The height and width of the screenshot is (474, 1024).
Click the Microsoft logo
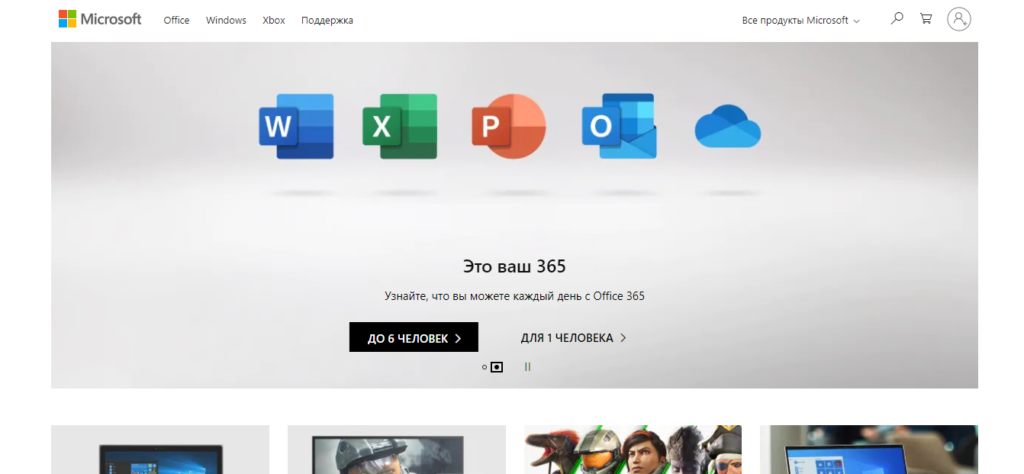[x=100, y=19]
